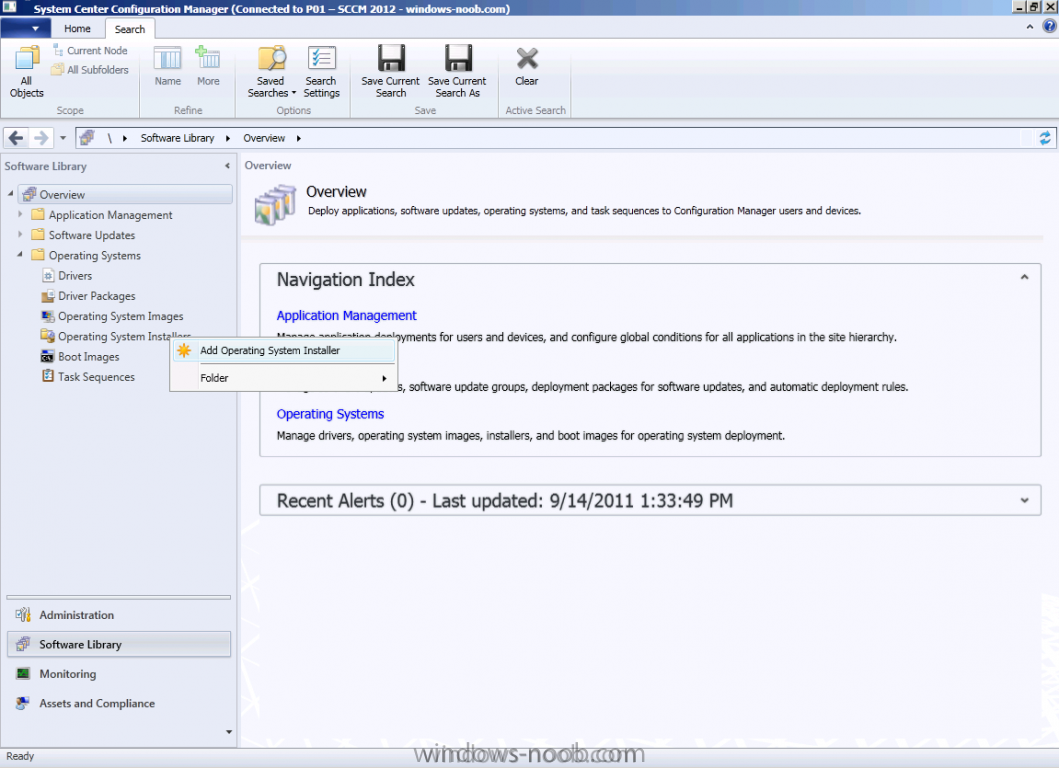
Task: Open the Folder submenu
Action: click(283, 378)
